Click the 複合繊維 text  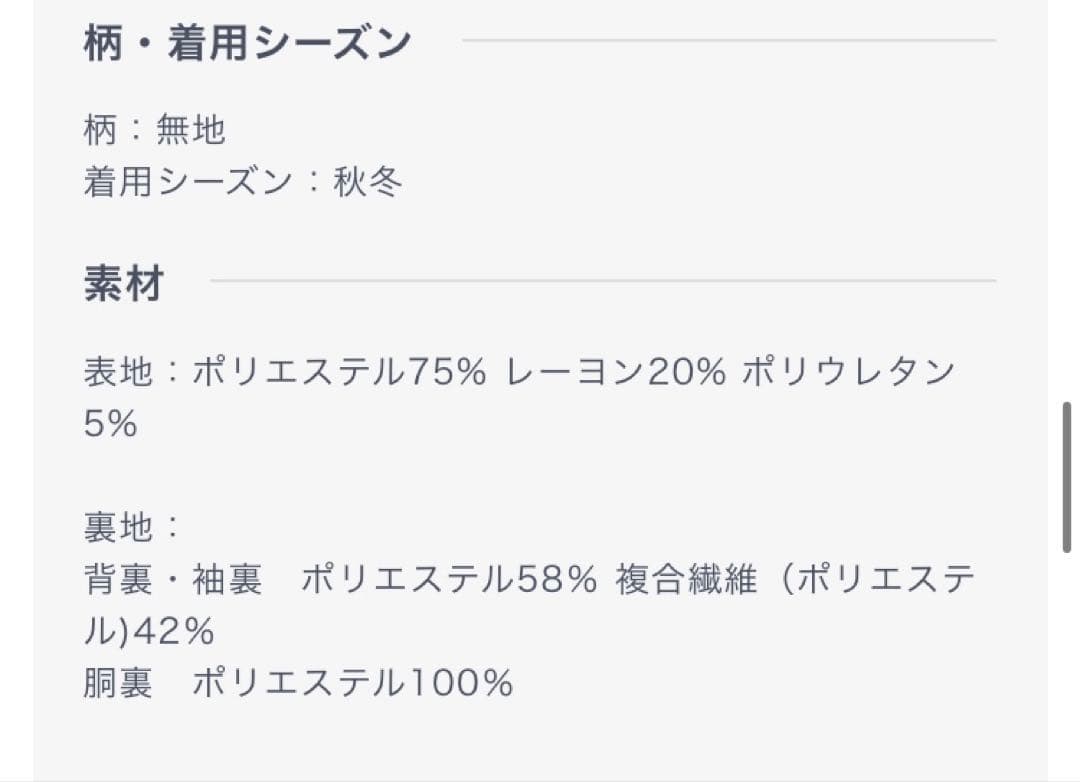point(686,580)
